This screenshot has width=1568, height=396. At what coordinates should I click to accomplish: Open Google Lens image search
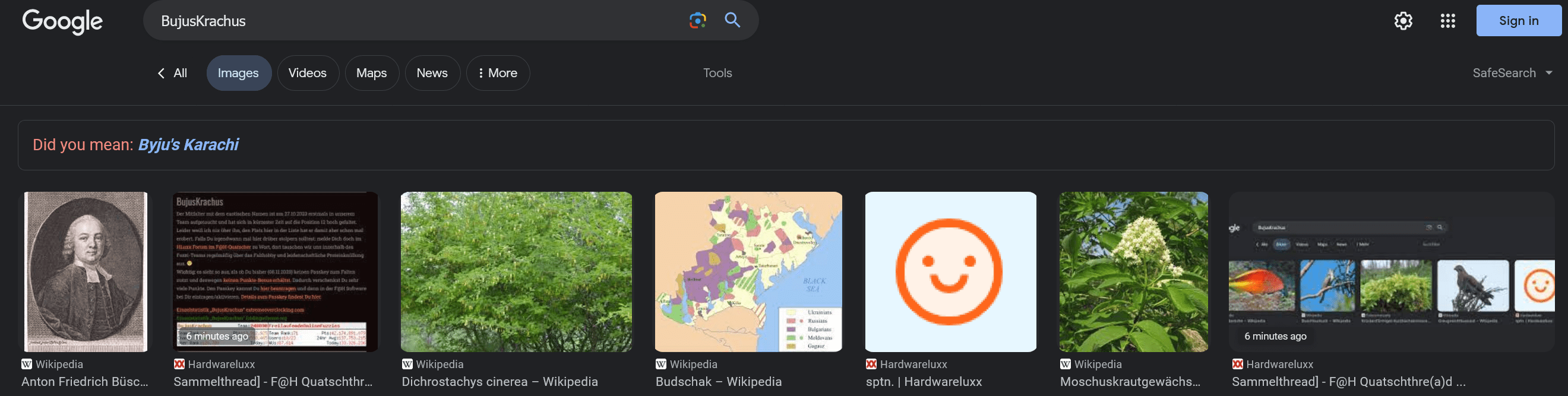click(697, 21)
